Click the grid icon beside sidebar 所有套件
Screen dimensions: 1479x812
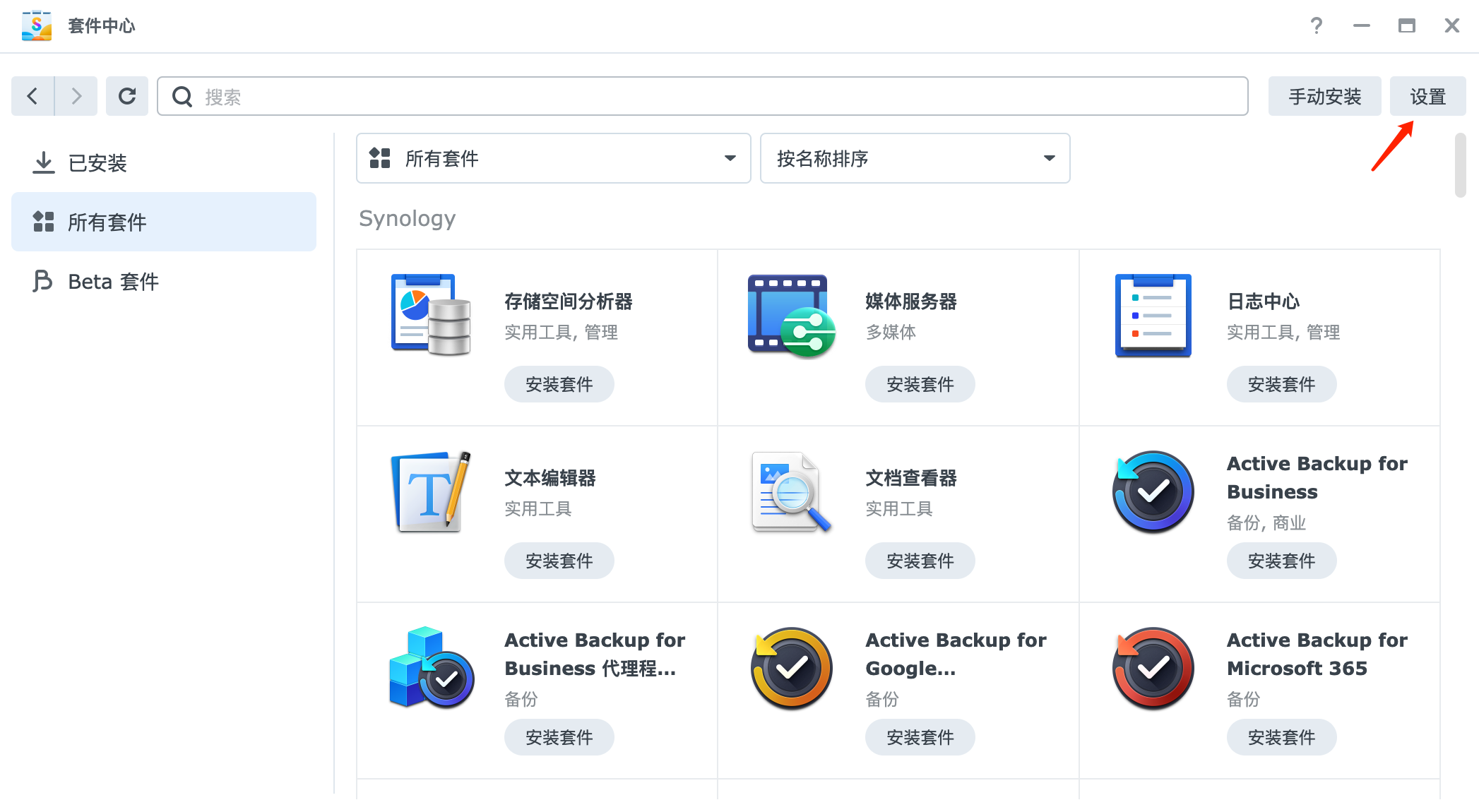44,222
